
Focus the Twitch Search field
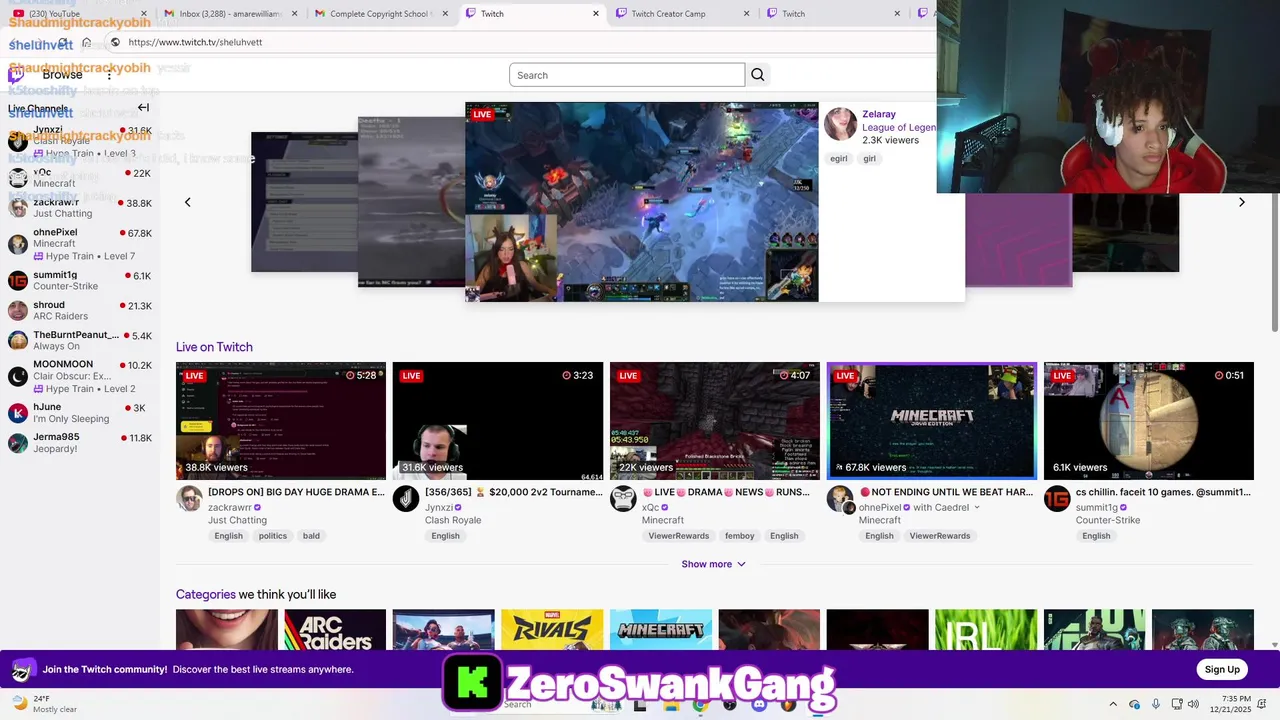(627, 75)
